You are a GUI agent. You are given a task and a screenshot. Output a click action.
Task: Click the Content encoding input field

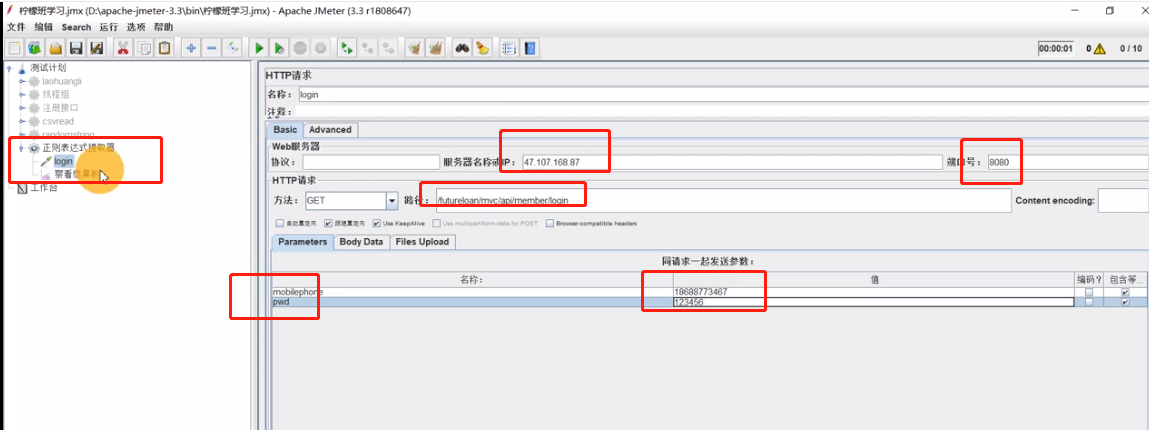(x=1123, y=200)
